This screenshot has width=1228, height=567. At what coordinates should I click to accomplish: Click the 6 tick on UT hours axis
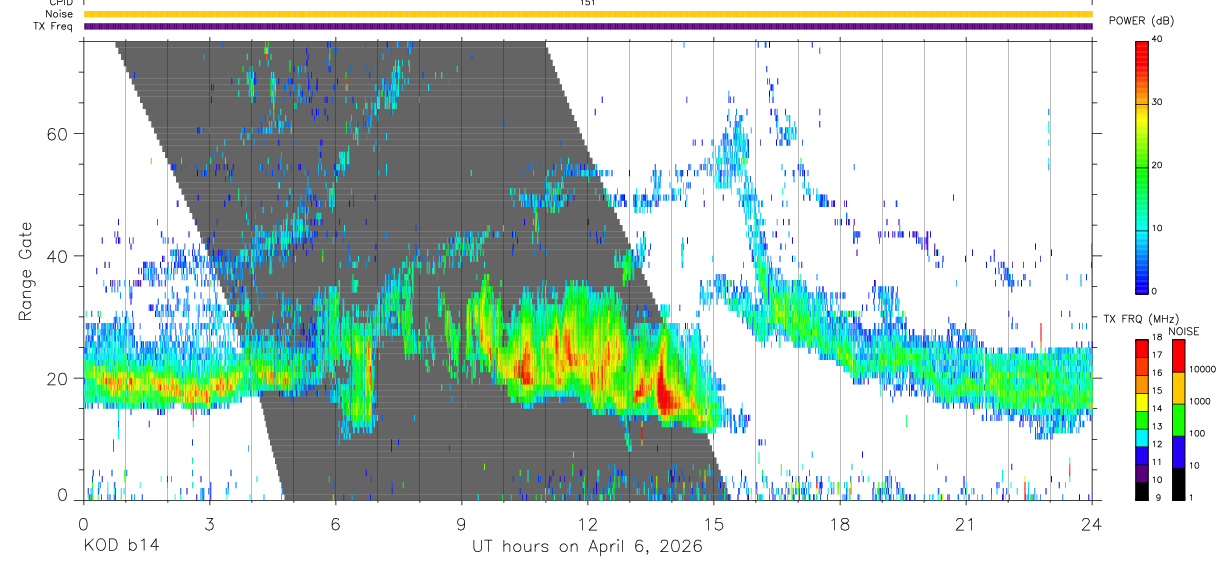pyautogui.click(x=335, y=525)
